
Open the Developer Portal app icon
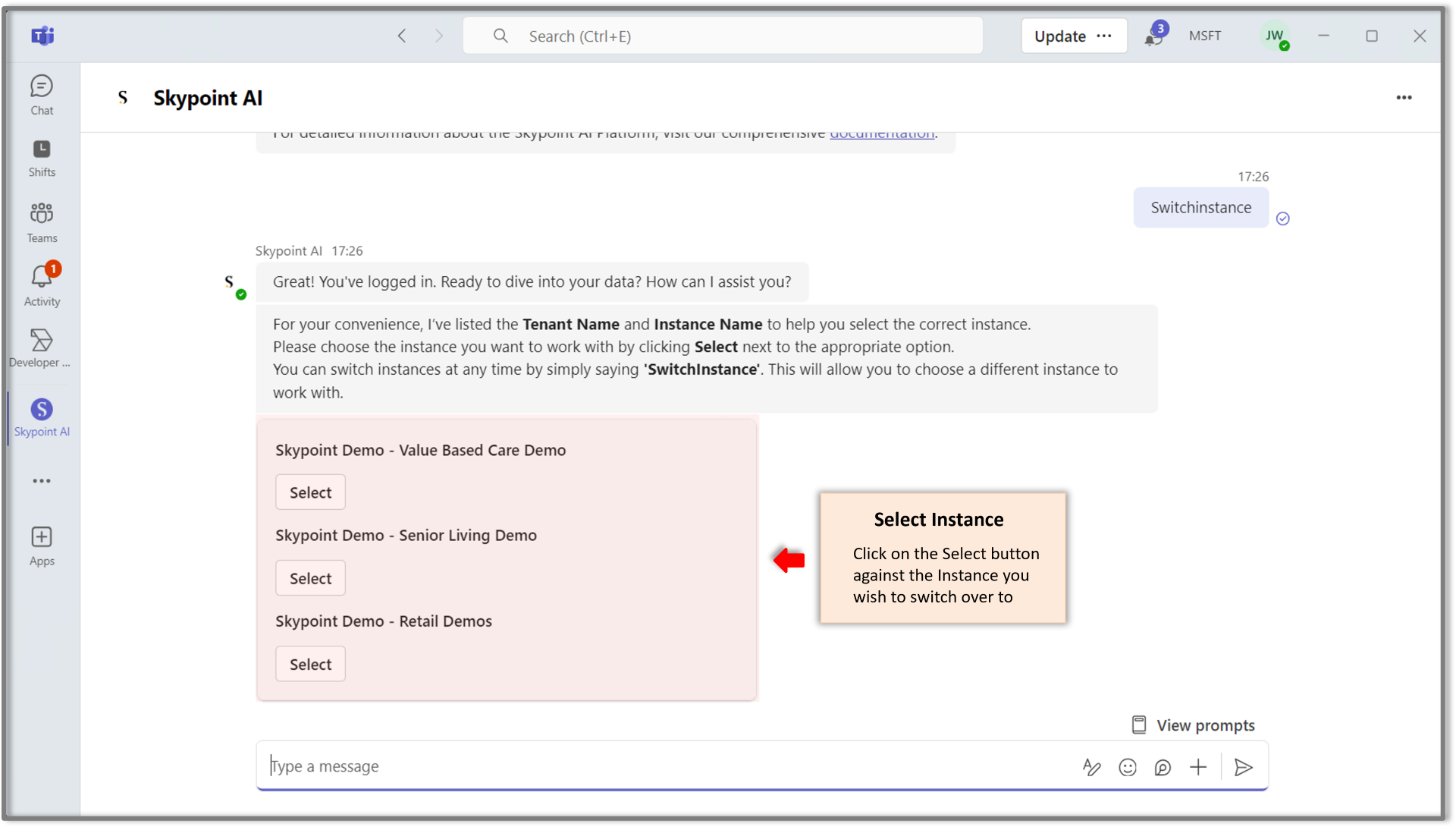(42, 348)
